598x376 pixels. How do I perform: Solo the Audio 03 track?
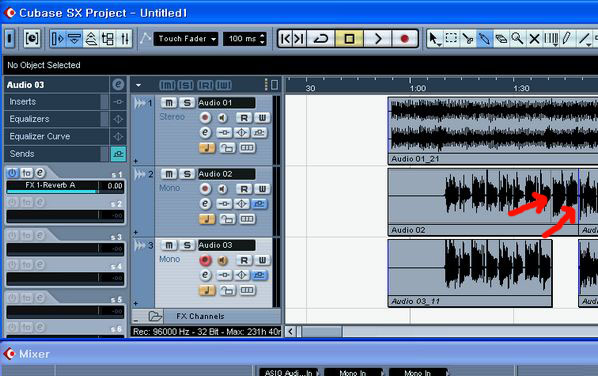point(187,245)
